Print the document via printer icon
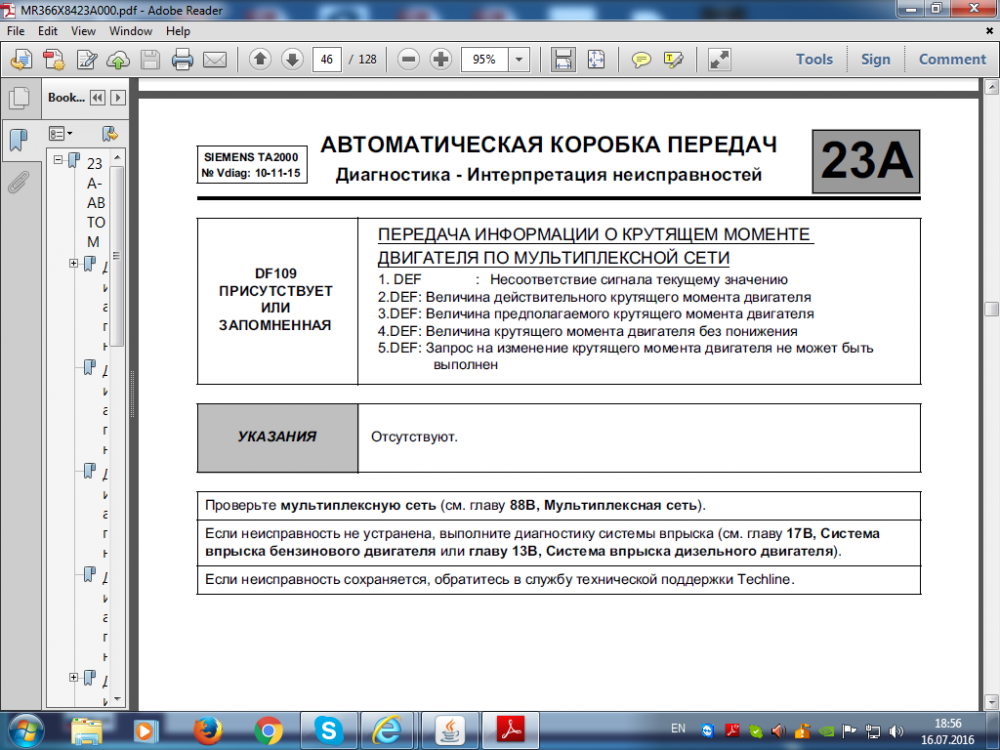This screenshot has height=750, width=1000. [182, 59]
